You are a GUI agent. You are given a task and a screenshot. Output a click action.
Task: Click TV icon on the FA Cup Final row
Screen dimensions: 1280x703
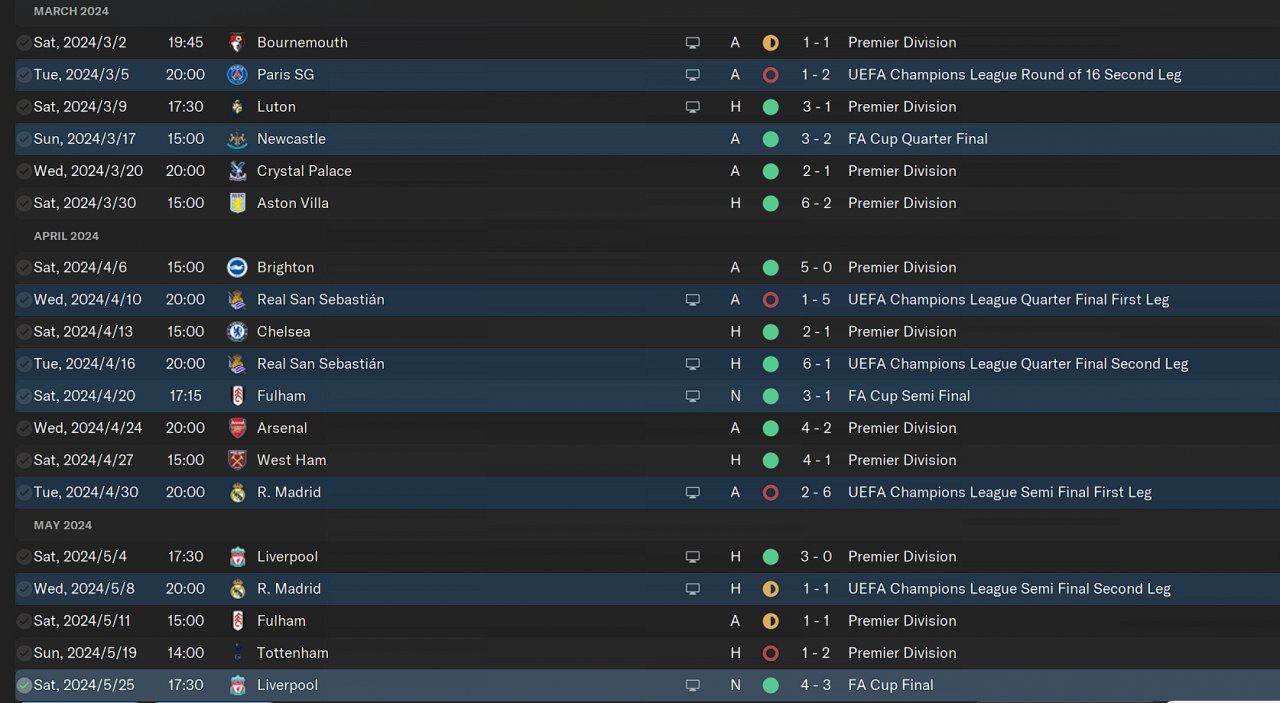[x=692, y=685]
